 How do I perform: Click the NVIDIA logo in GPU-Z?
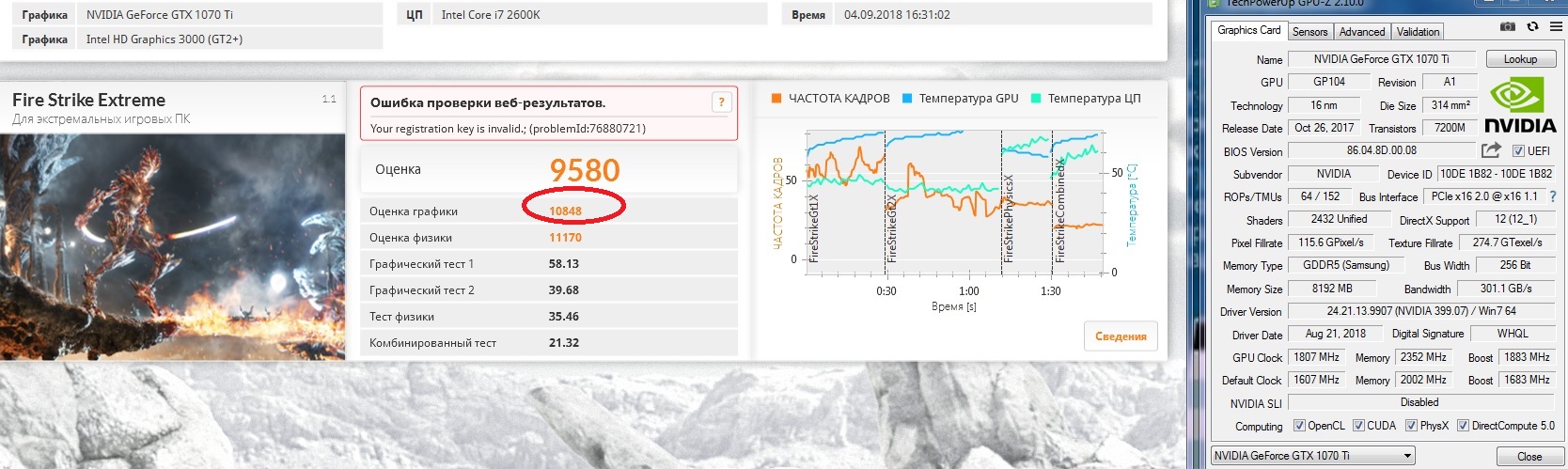pyautogui.click(x=1520, y=103)
